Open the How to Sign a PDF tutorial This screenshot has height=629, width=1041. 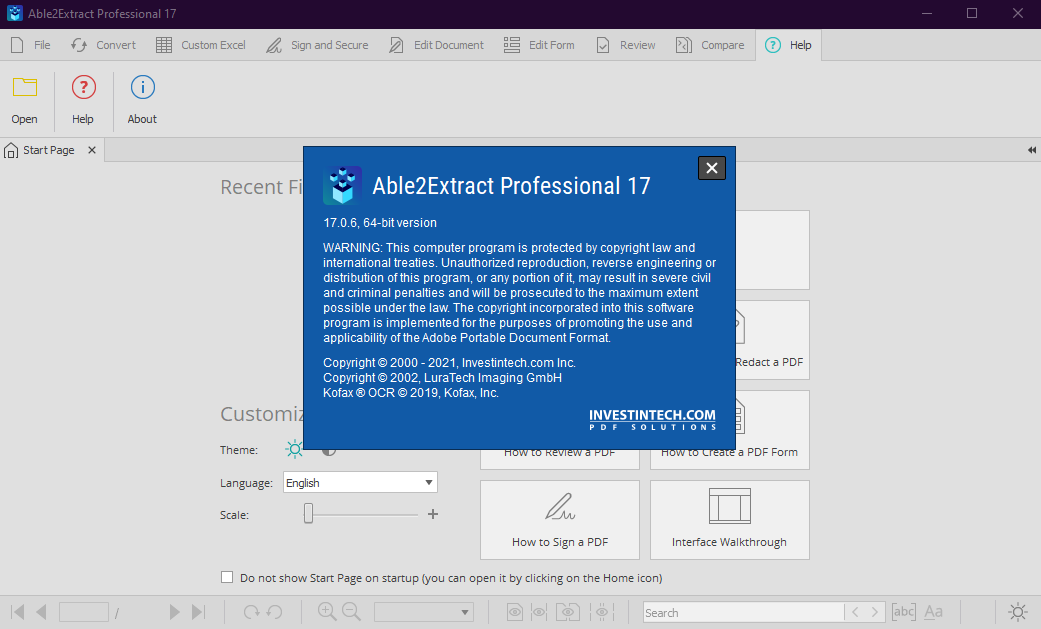[560, 520]
